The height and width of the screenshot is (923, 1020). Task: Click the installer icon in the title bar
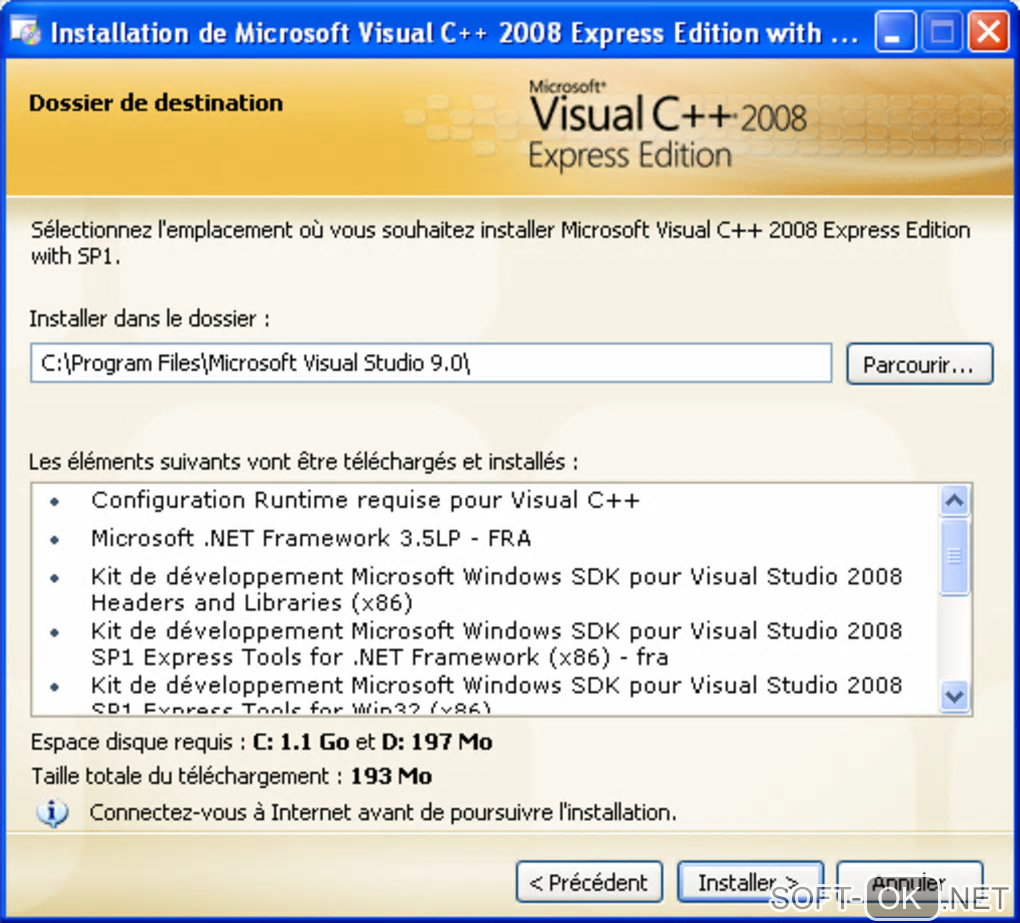click(25, 31)
